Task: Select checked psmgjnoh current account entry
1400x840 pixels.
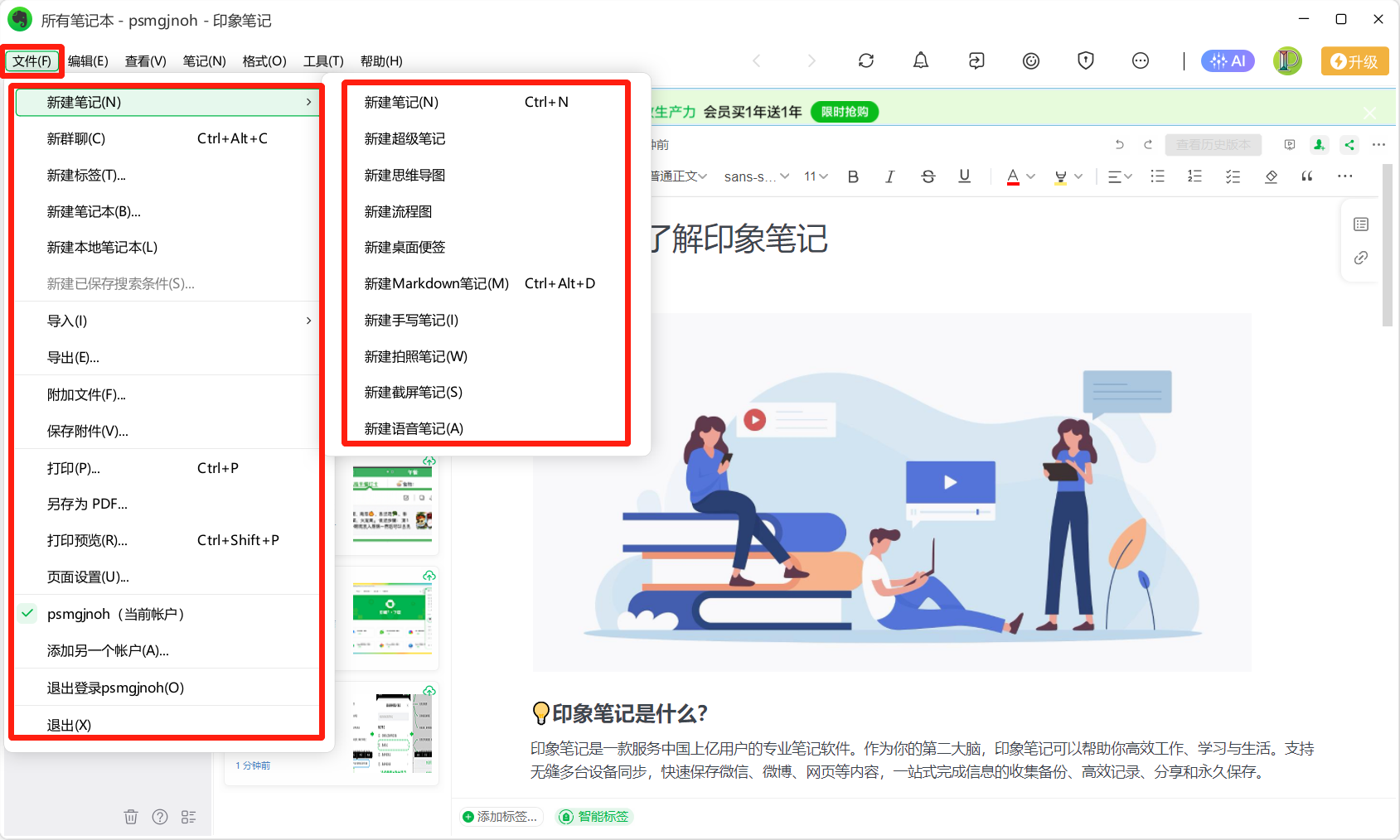Action: [x=167, y=614]
